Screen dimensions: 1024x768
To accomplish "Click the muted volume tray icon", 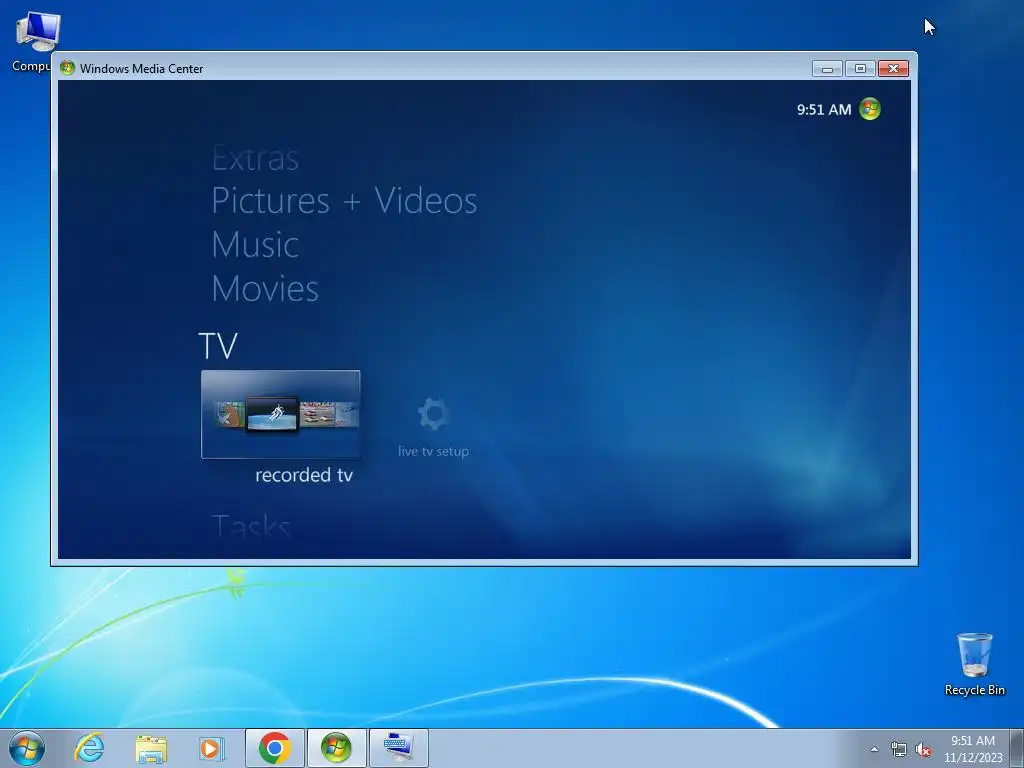I will (923, 749).
